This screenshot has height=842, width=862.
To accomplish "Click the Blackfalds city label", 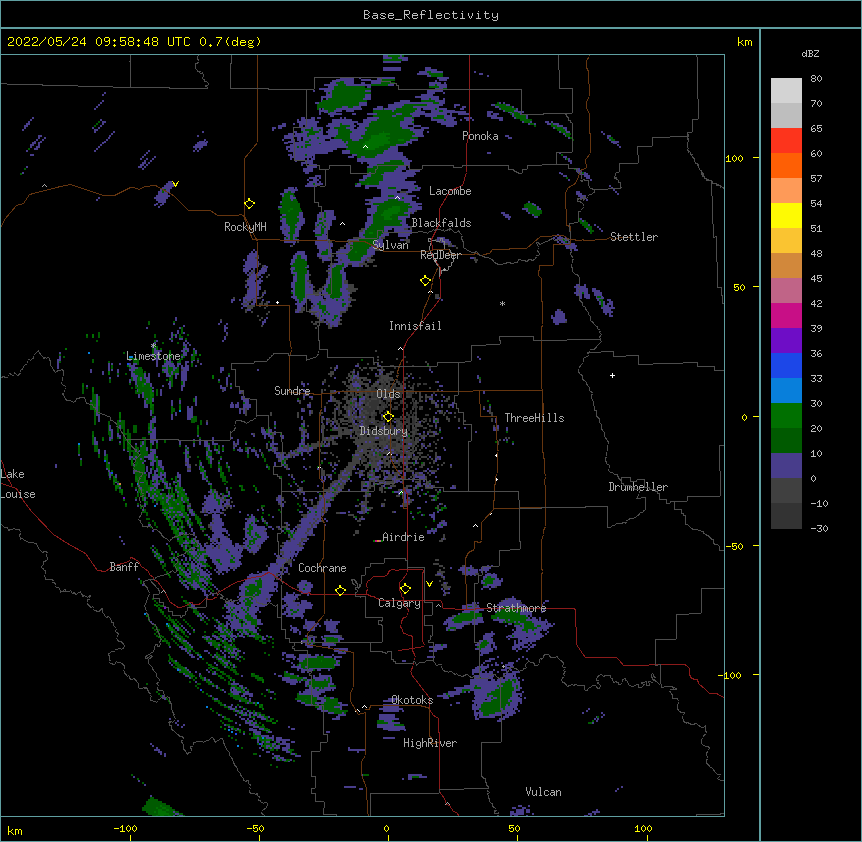I will (x=441, y=223).
